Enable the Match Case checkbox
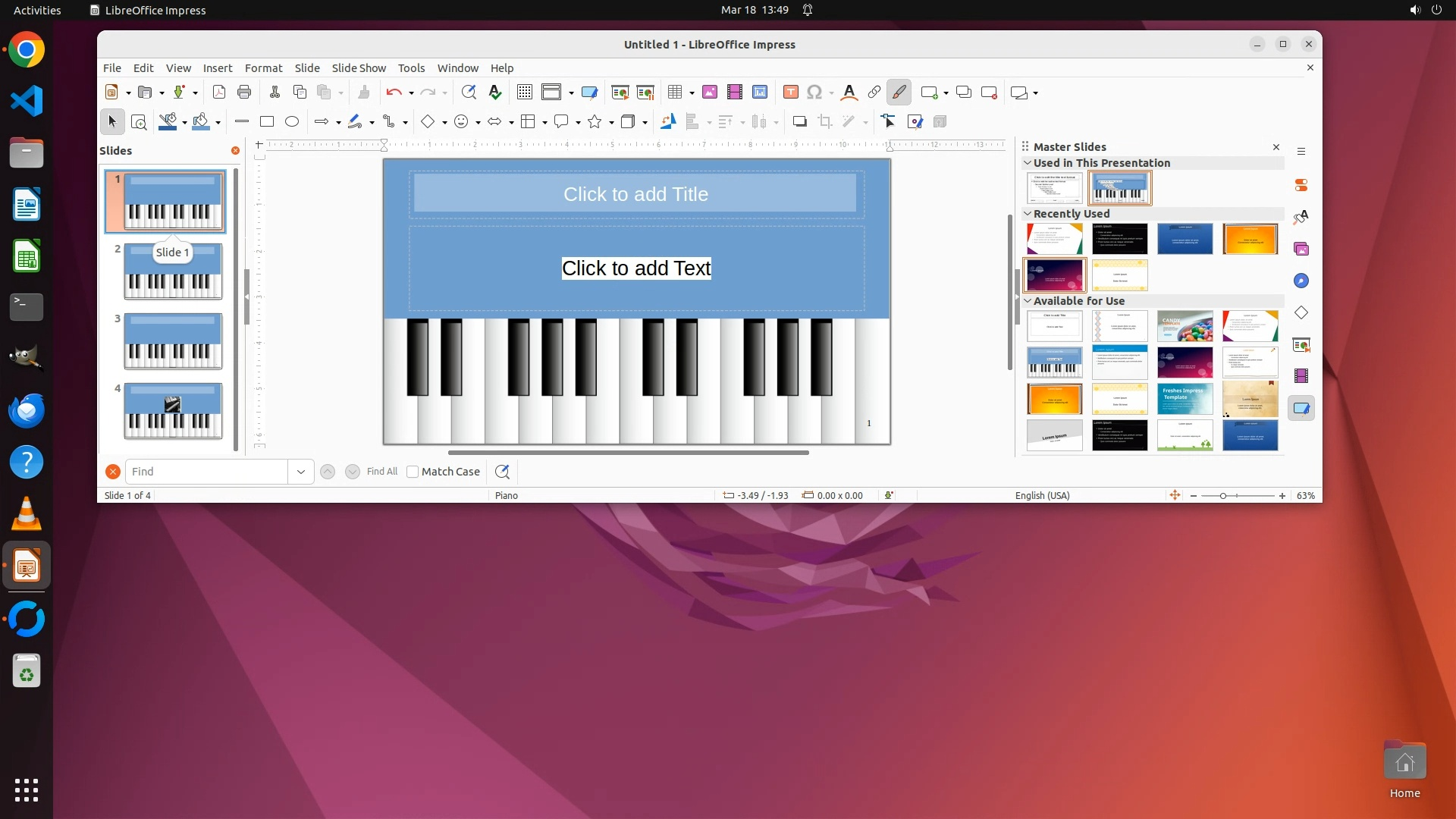Viewport: 1456px width, 819px height. 413,472
